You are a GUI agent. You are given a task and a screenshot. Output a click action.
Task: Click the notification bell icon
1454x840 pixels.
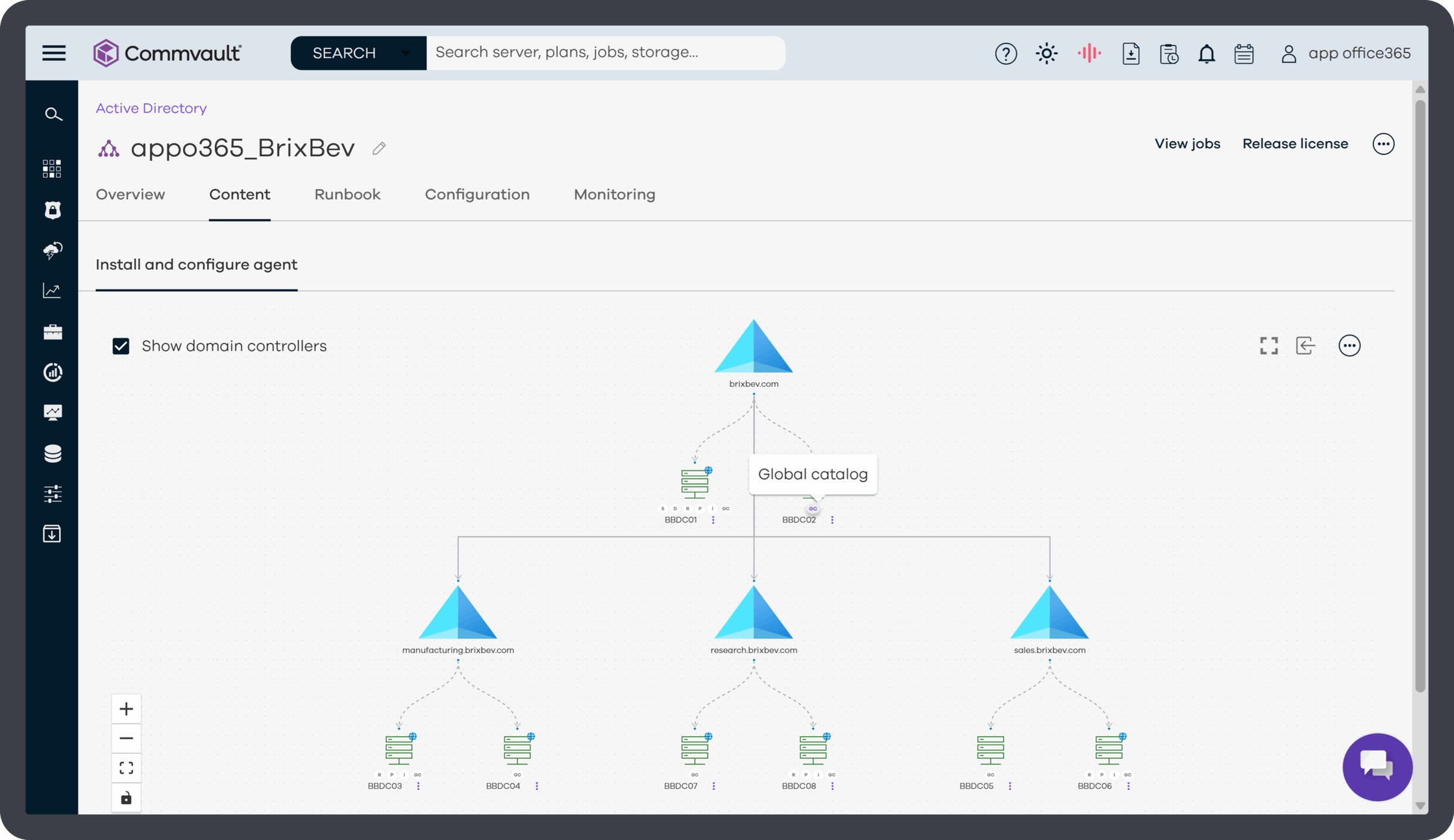(1207, 53)
